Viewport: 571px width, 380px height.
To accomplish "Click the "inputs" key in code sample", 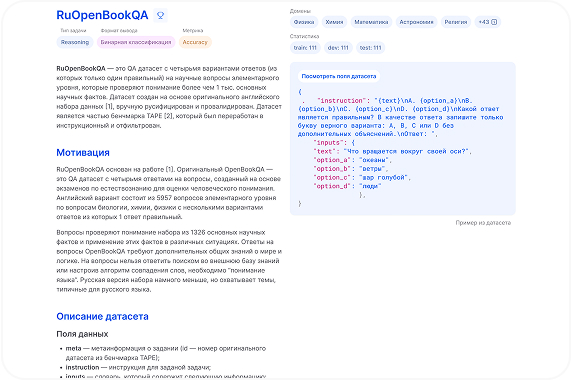I will (x=328, y=142).
